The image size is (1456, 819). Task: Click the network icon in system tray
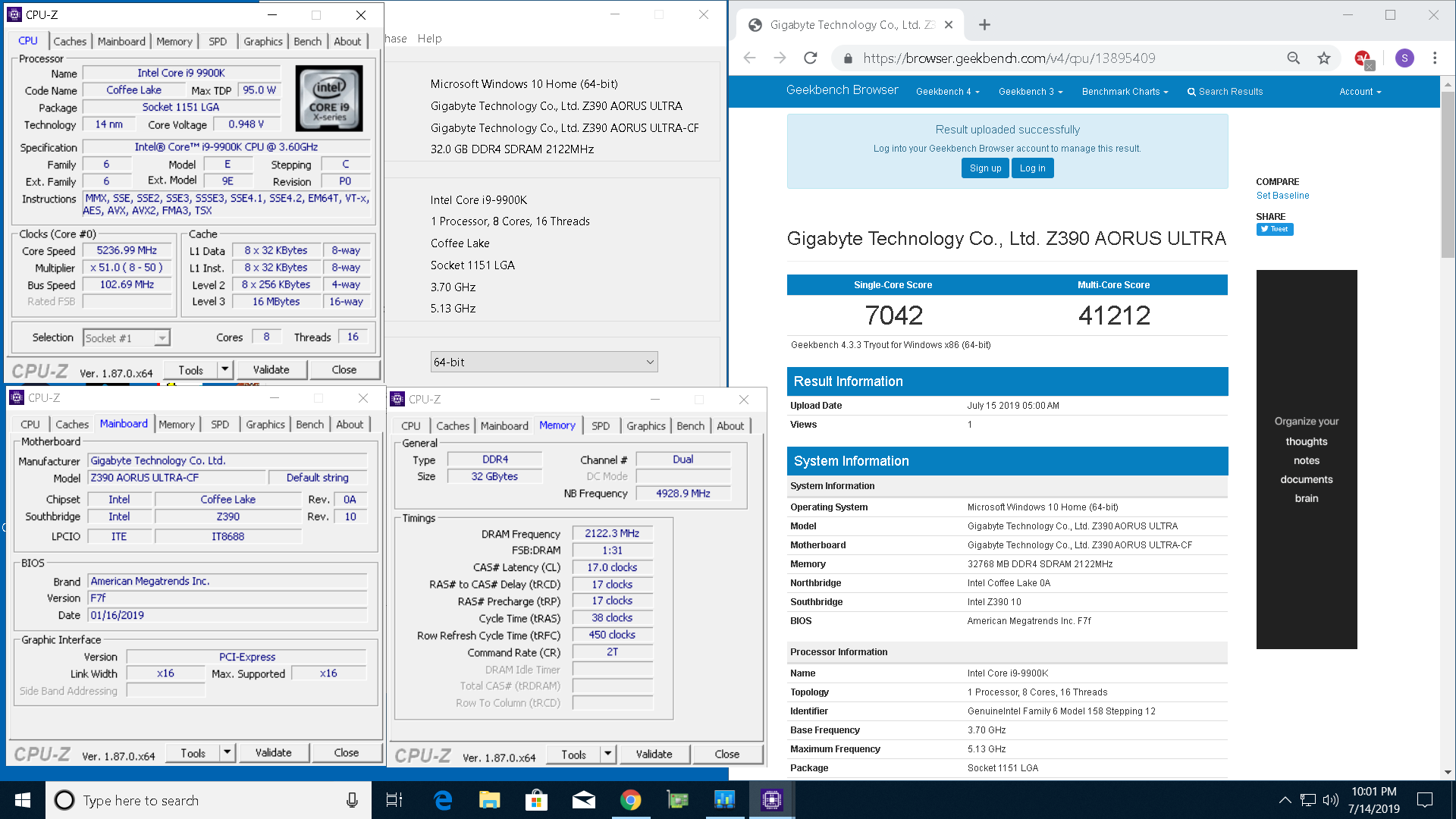coord(1308,800)
